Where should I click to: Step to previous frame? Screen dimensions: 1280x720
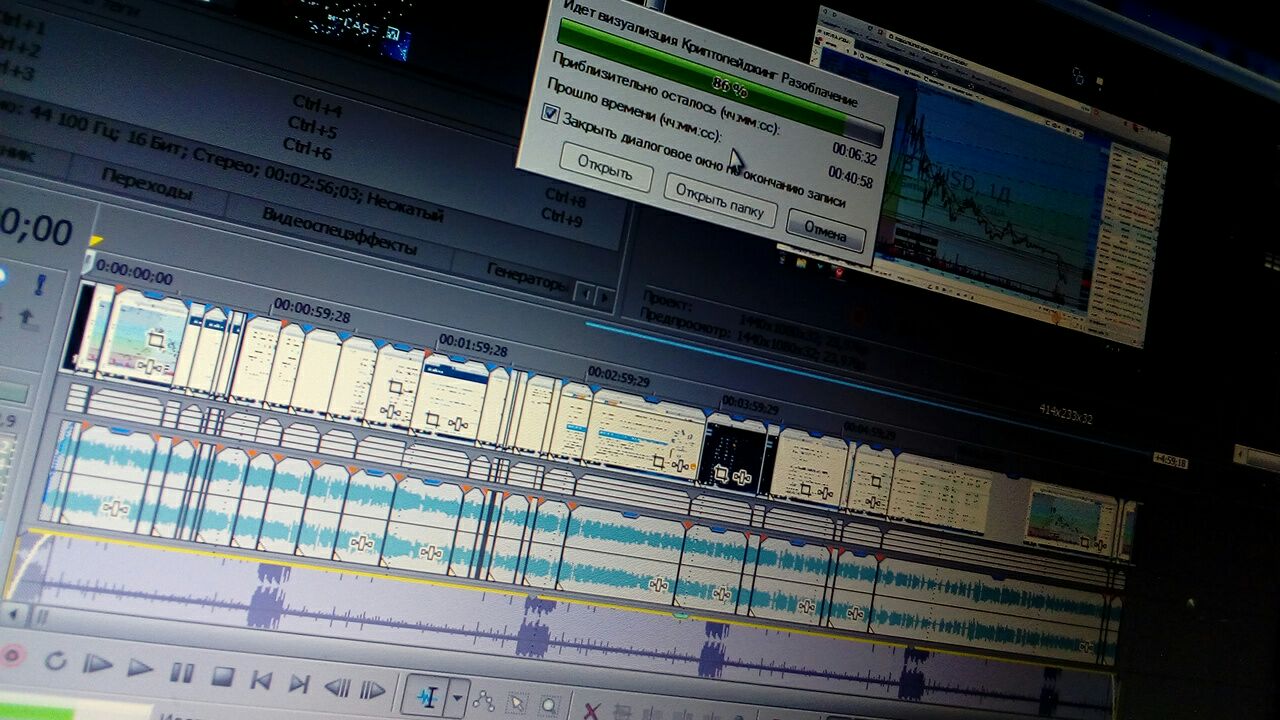click(x=337, y=687)
